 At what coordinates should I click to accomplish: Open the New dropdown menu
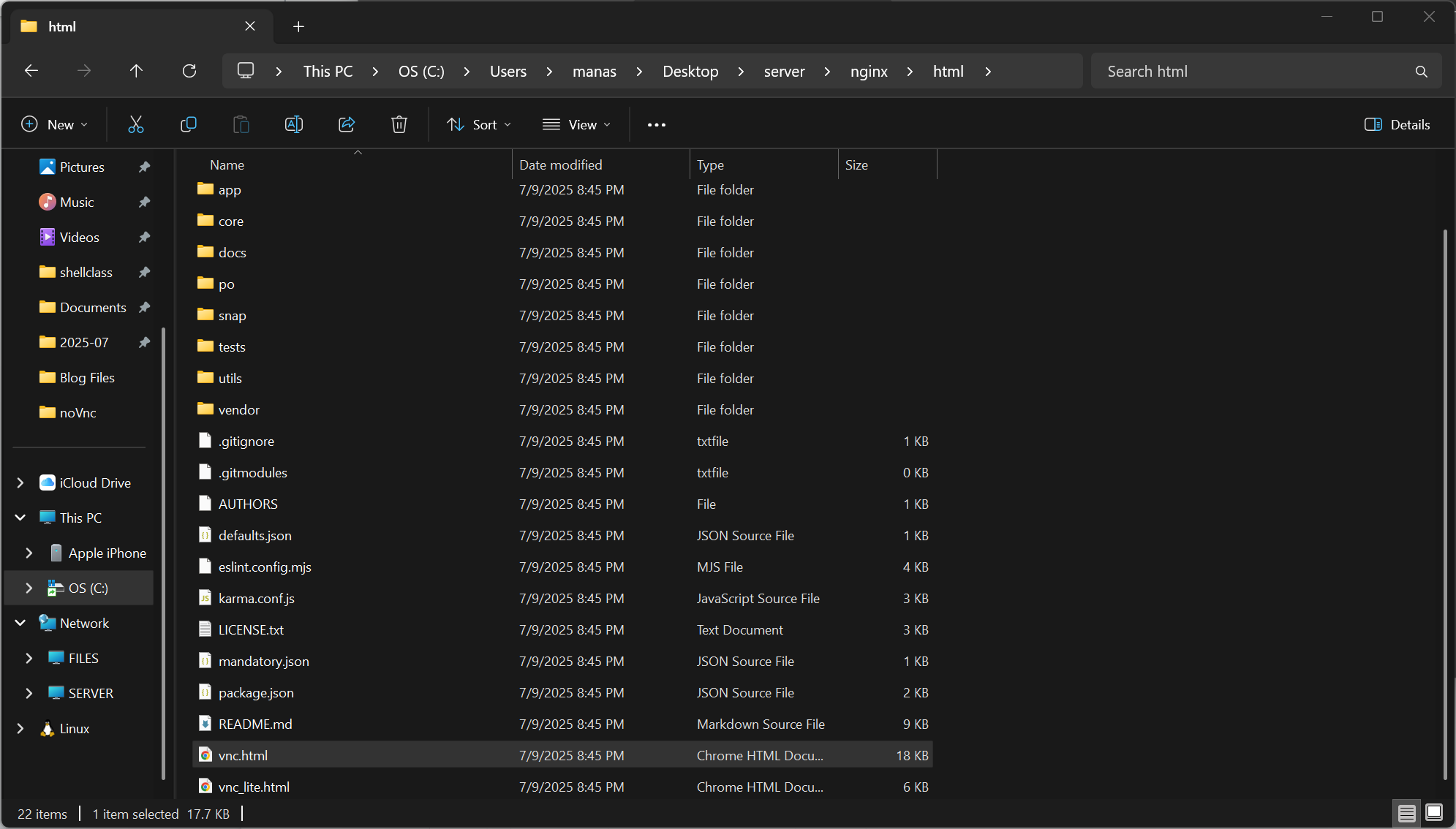(x=55, y=125)
